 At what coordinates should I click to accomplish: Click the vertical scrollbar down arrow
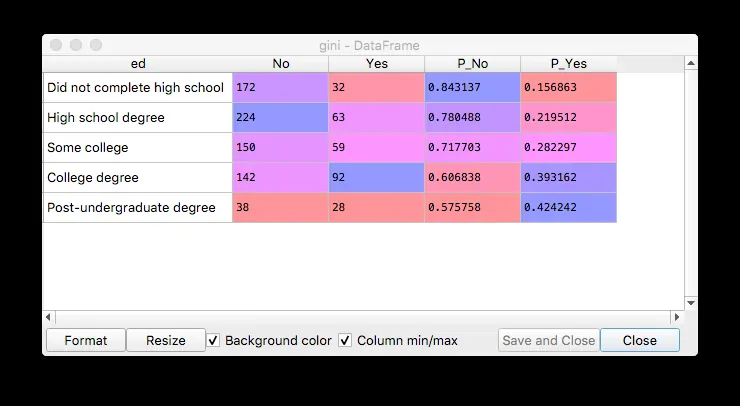pos(691,303)
